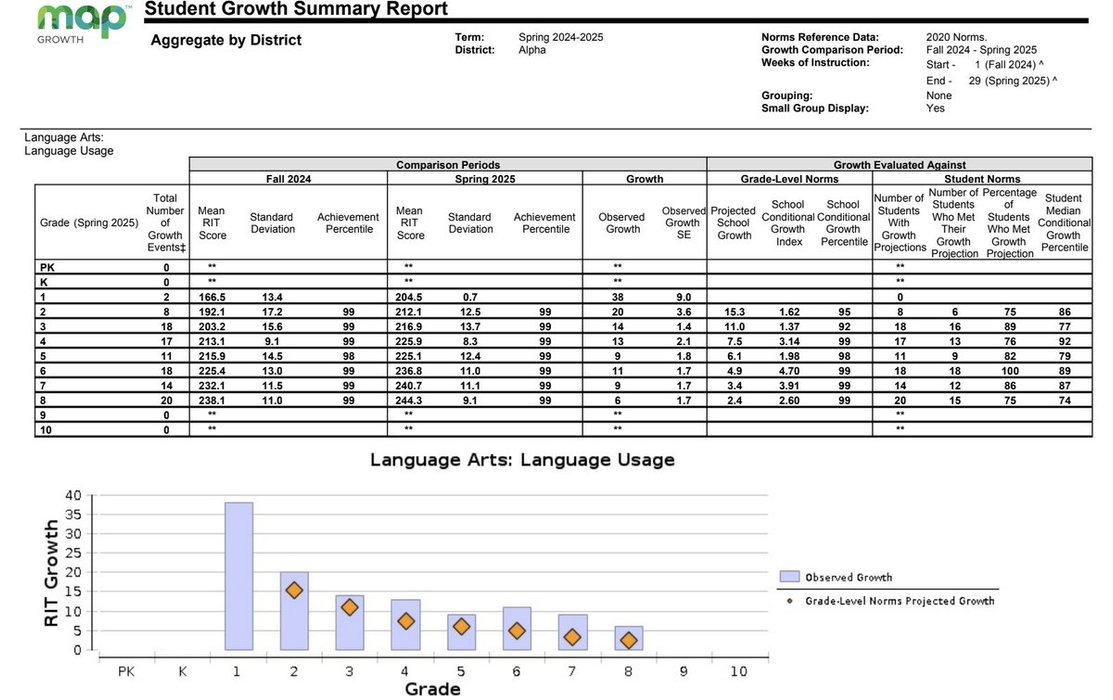Image resolution: width=1113 pixels, height=700 pixels.
Task: Click the 'RIT Growth' y-axis label
Action: [51, 574]
